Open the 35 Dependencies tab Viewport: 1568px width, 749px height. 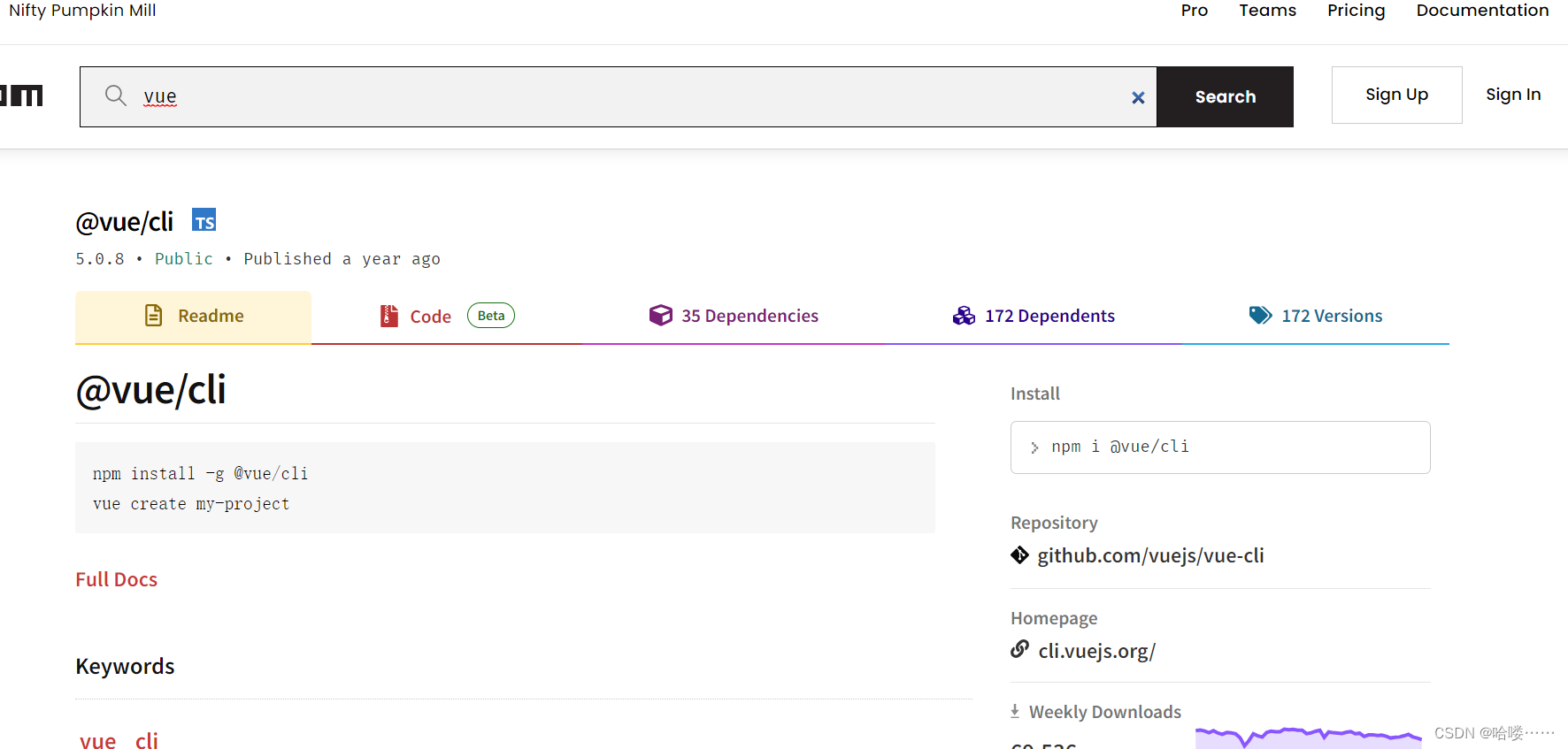(734, 317)
